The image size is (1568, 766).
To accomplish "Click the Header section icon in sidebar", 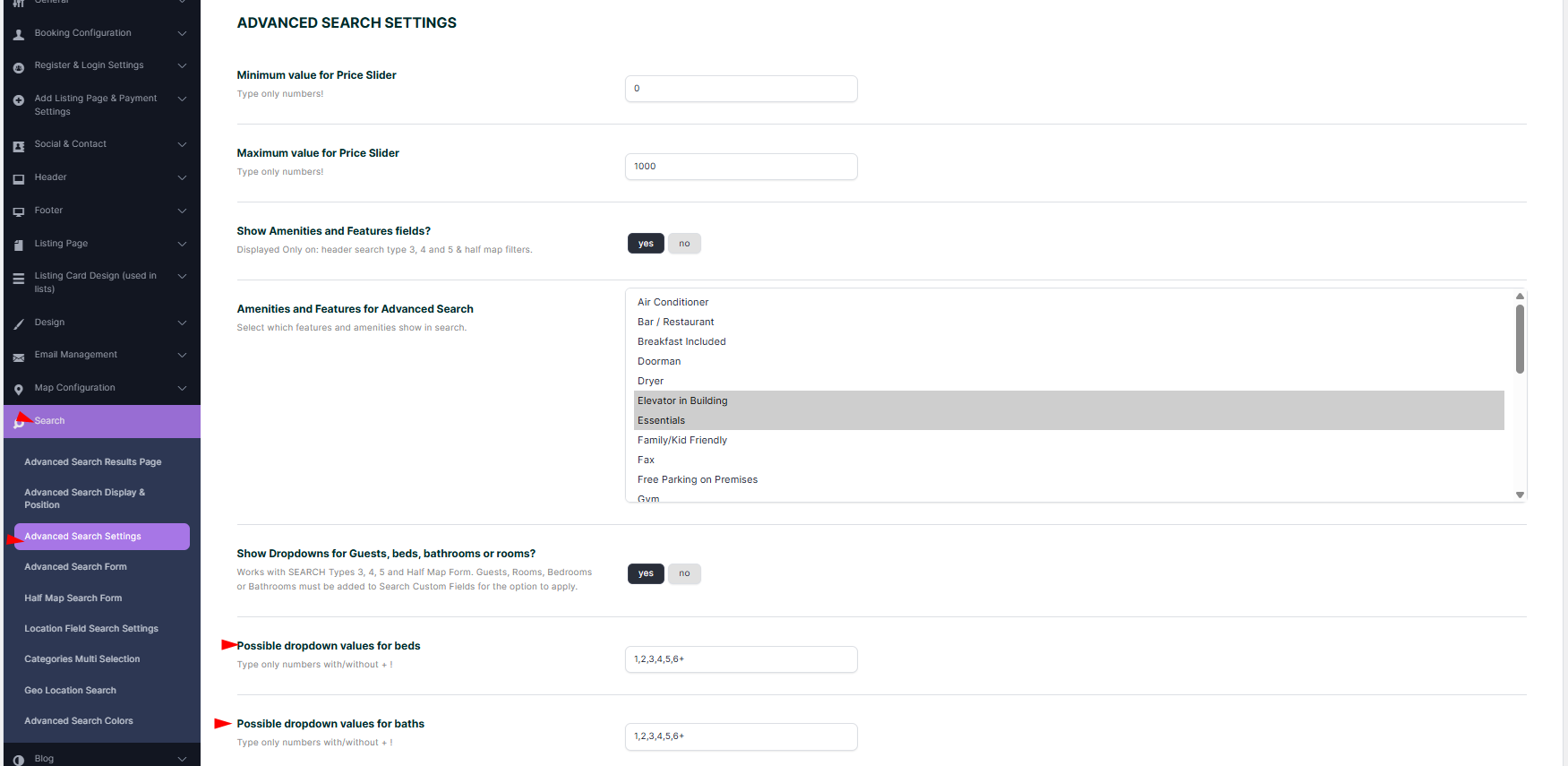I will tap(18, 178).
